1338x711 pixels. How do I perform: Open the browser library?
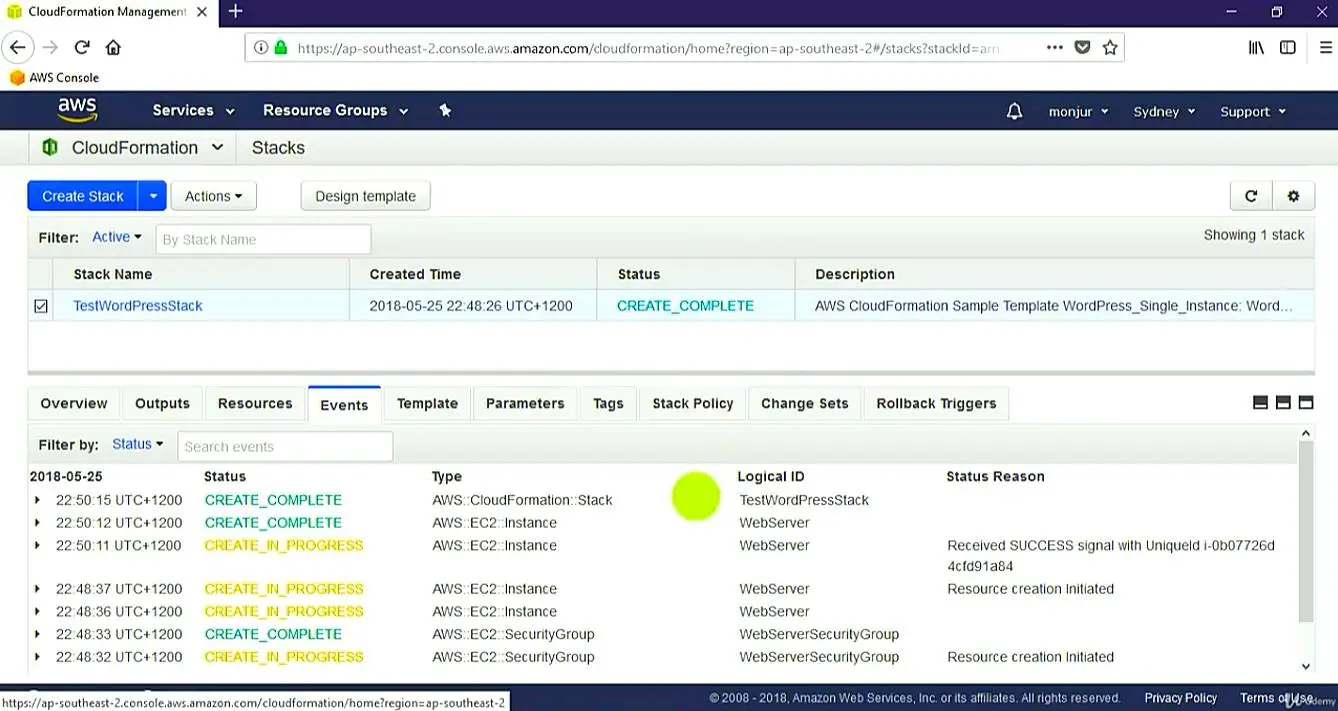(x=1257, y=47)
